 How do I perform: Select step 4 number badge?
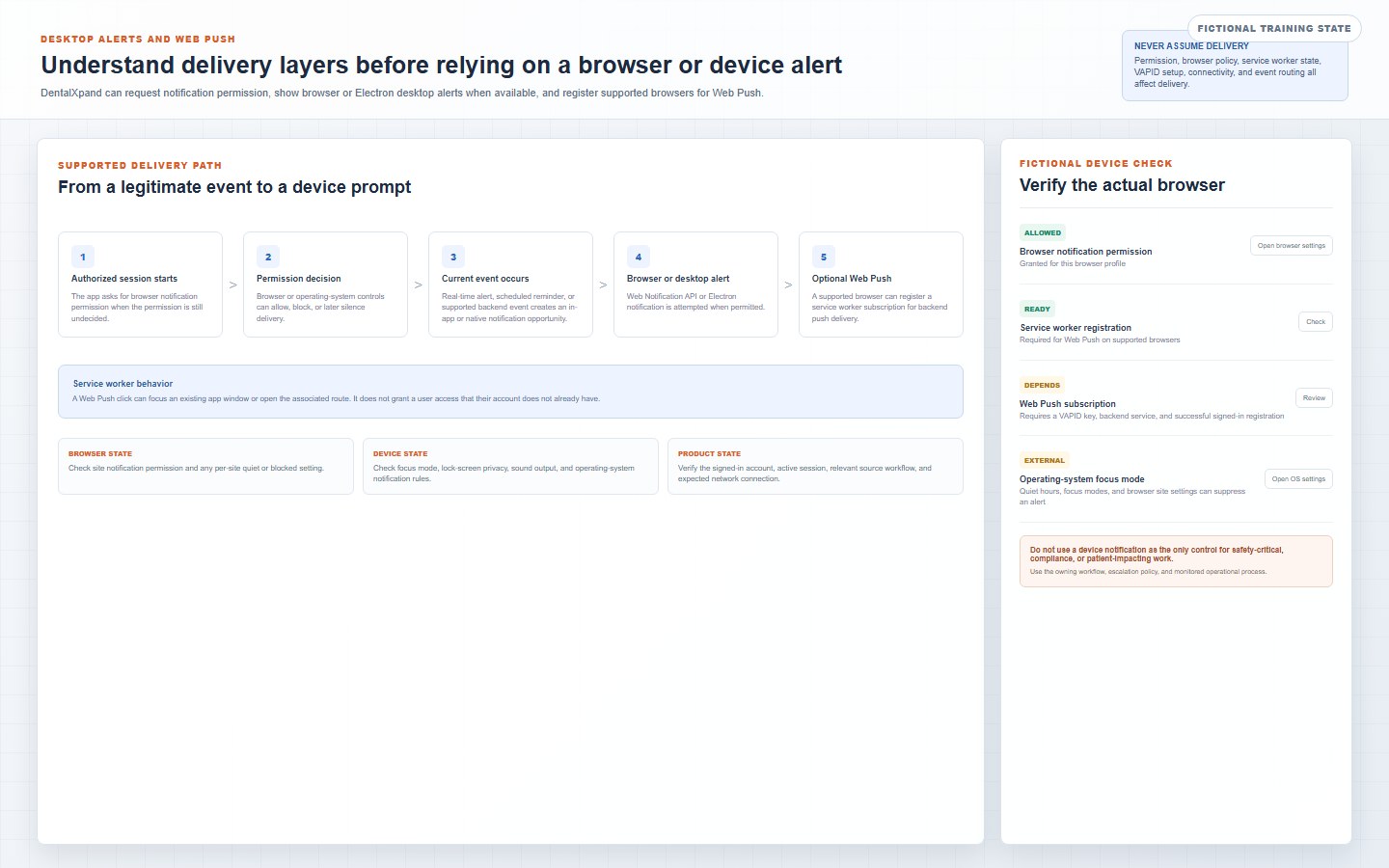point(639,257)
